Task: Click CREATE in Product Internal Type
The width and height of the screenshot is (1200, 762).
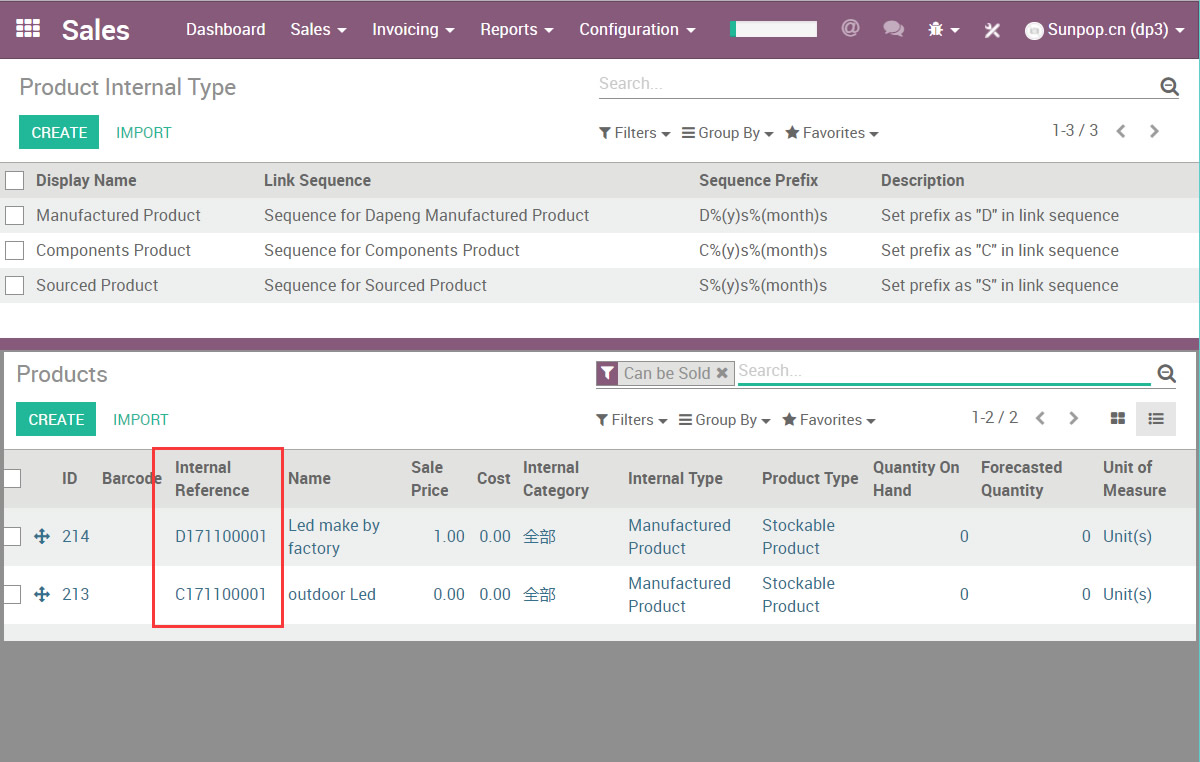Action: 59,133
